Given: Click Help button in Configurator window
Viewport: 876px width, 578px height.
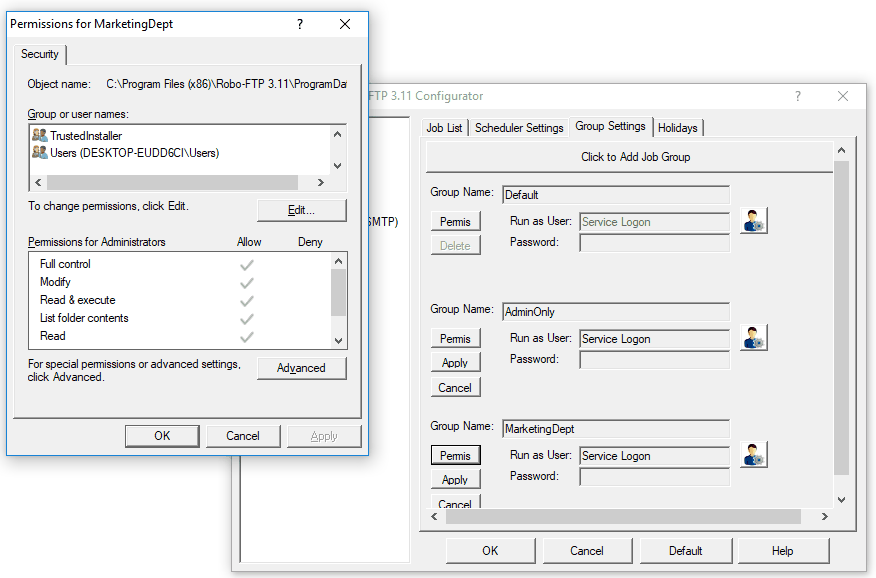Looking at the screenshot, I should 783,551.
